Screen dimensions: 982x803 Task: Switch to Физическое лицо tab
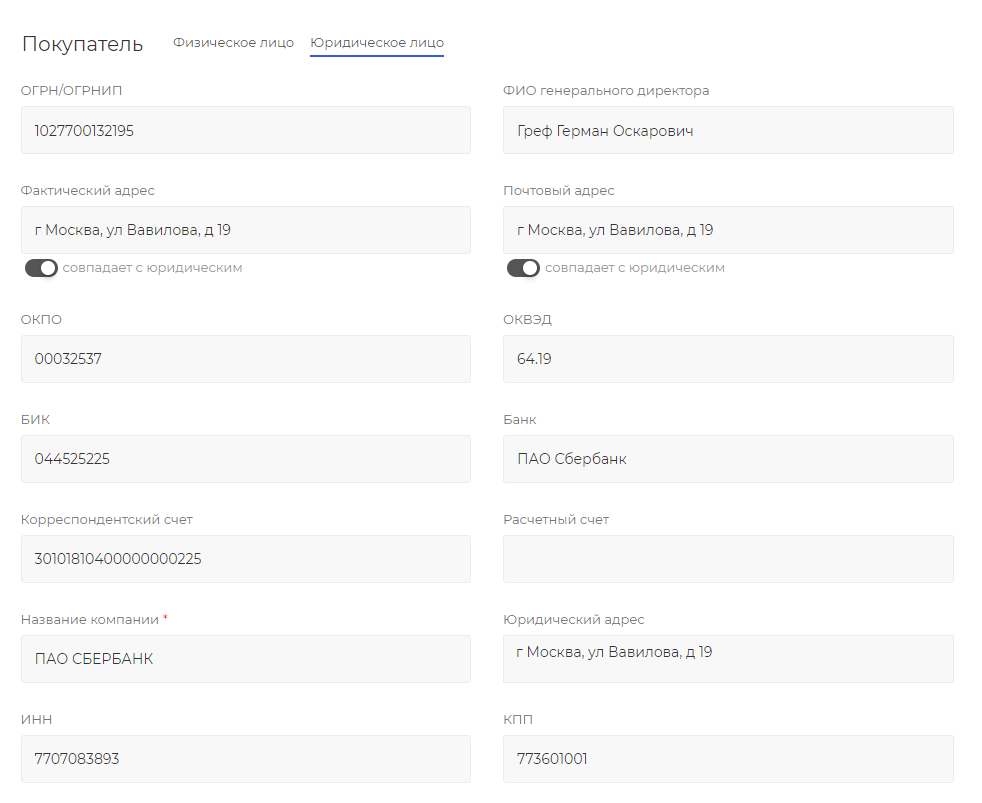click(233, 43)
